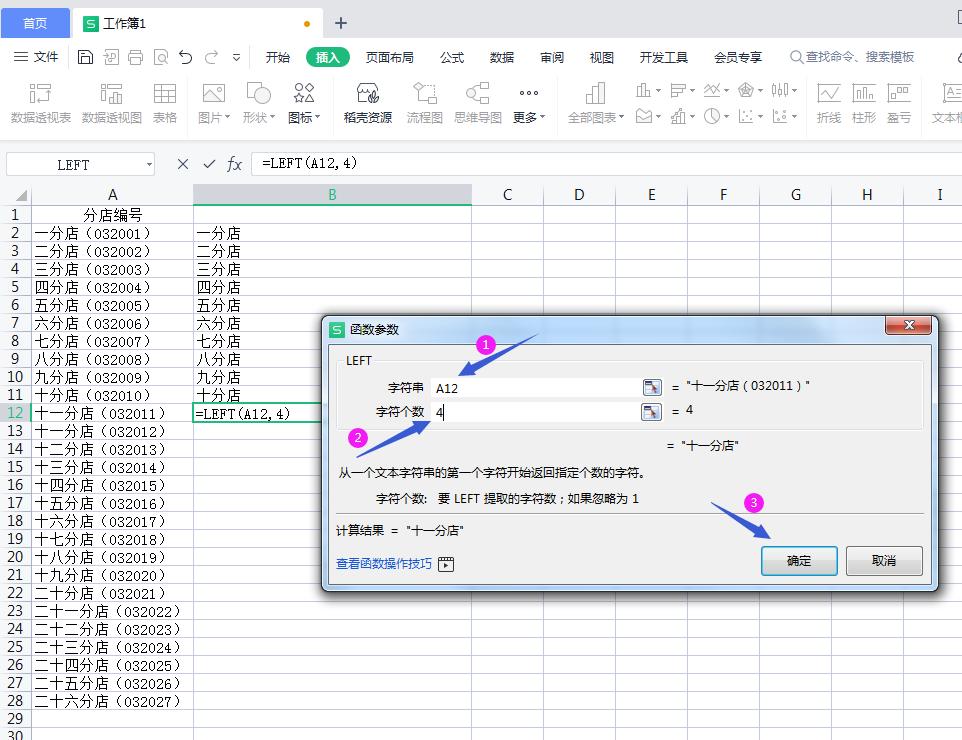Click the 字符串 input field containing A12
Screen dimensions: 962x740
[x=536, y=388]
